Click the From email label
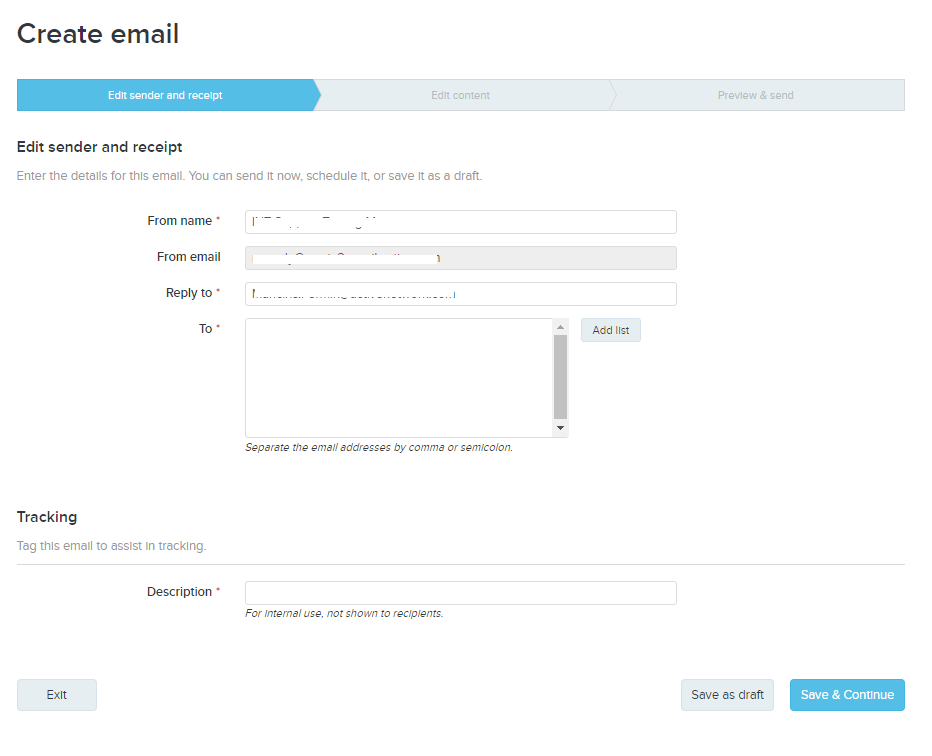This screenshot has width=932, height=756. [x=188, y=257]
